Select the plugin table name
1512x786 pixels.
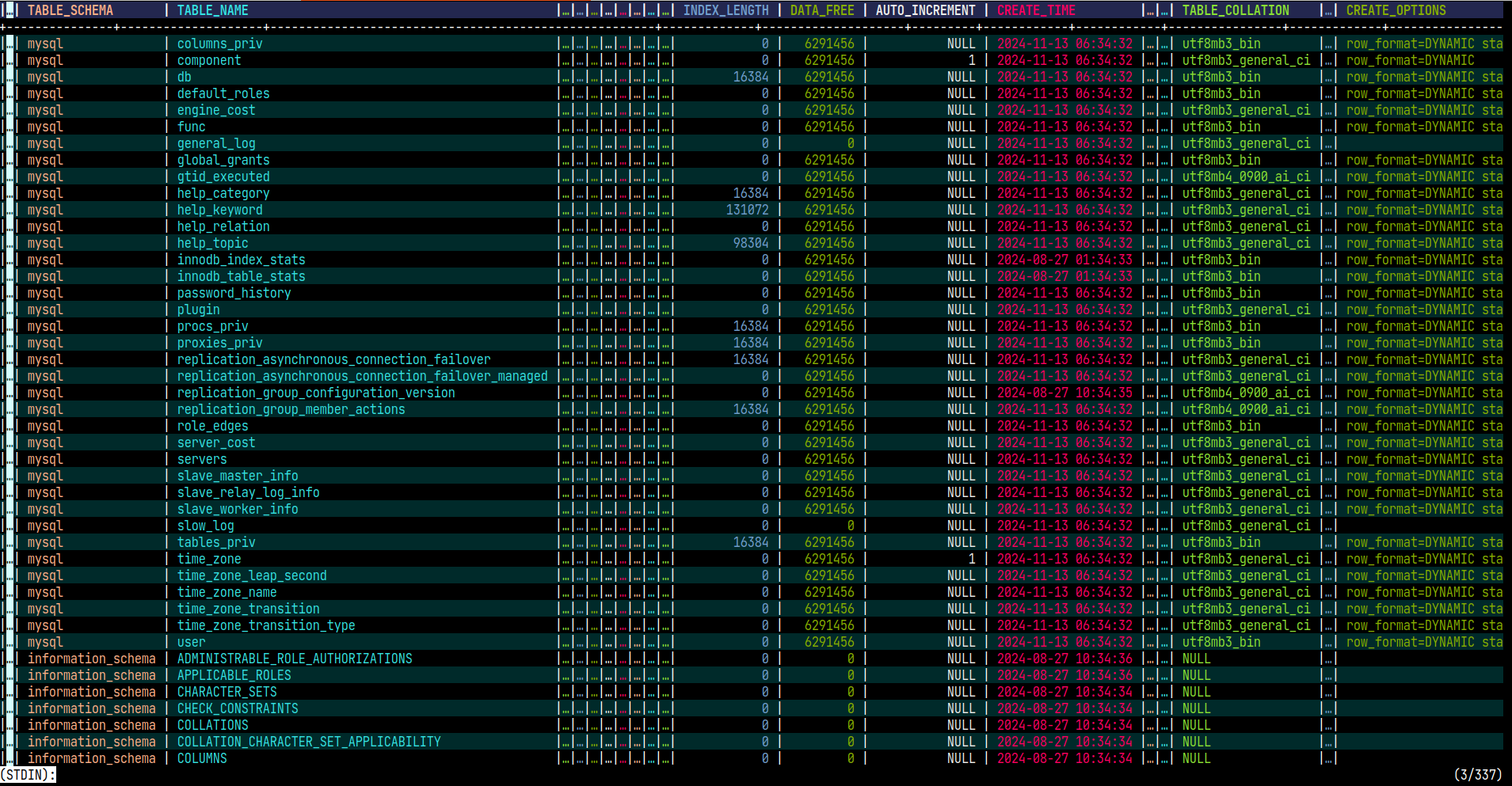click(199, 309)
